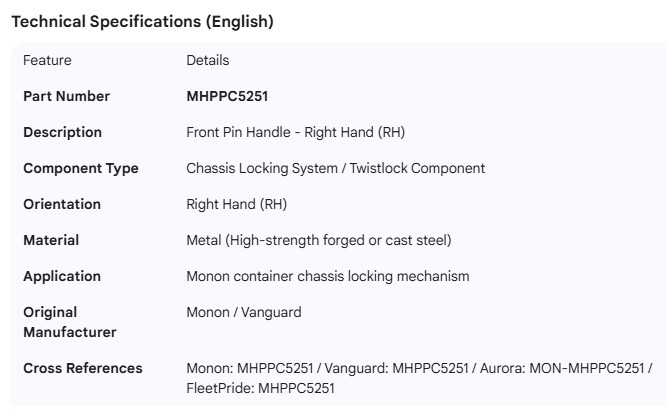
Task: Select the Material row label
Action: tap(51, 240)
